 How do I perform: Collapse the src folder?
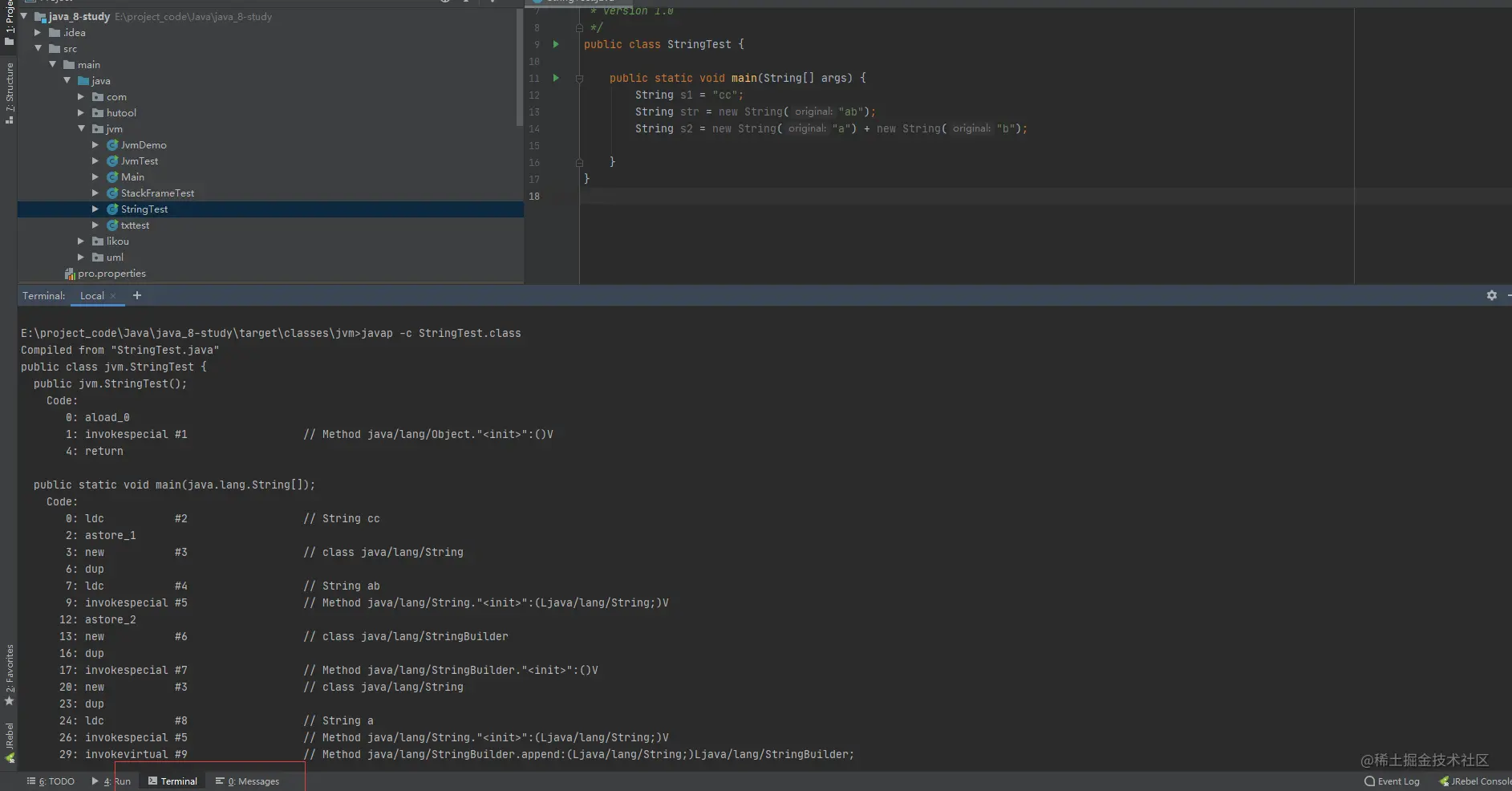(38, 49)
